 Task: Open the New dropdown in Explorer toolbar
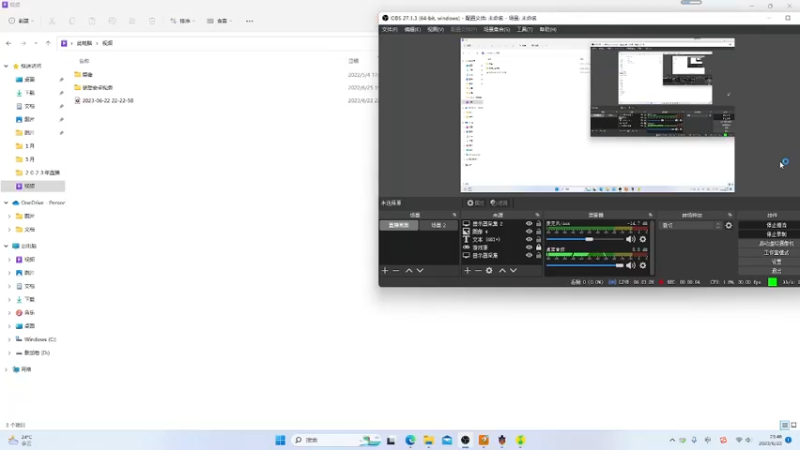21,21
